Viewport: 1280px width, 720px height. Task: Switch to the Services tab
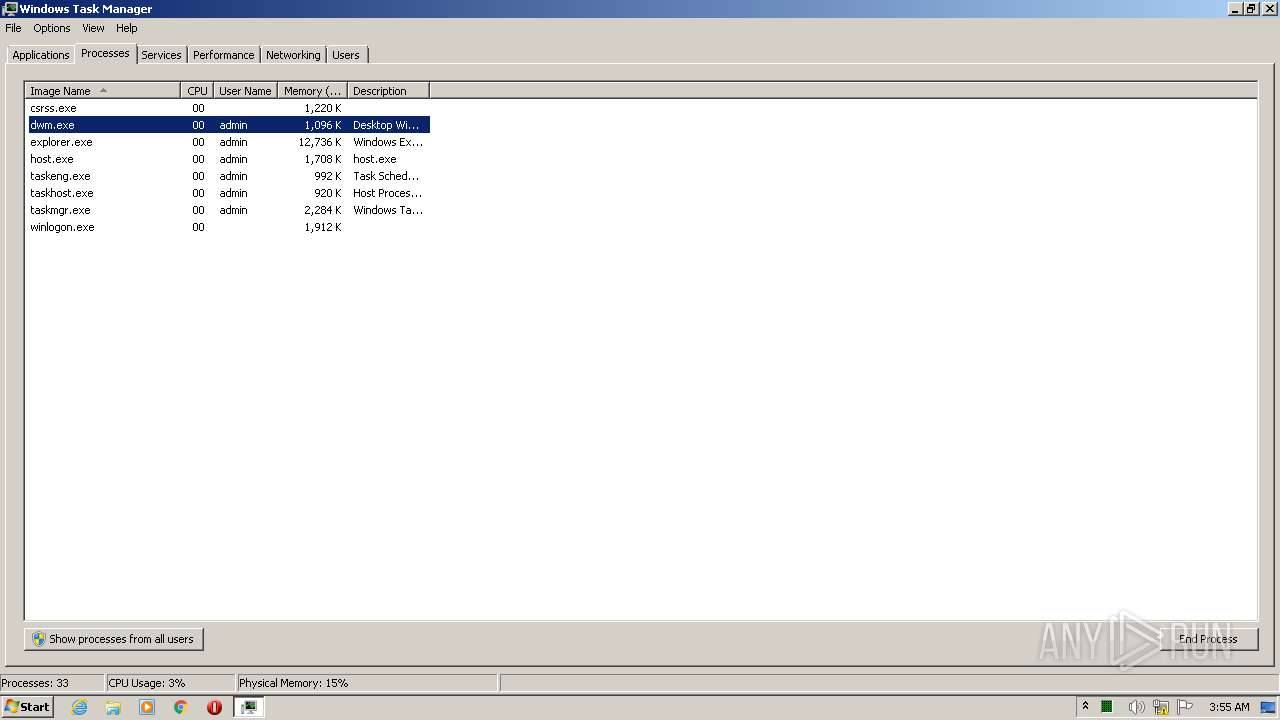point(161,55)
